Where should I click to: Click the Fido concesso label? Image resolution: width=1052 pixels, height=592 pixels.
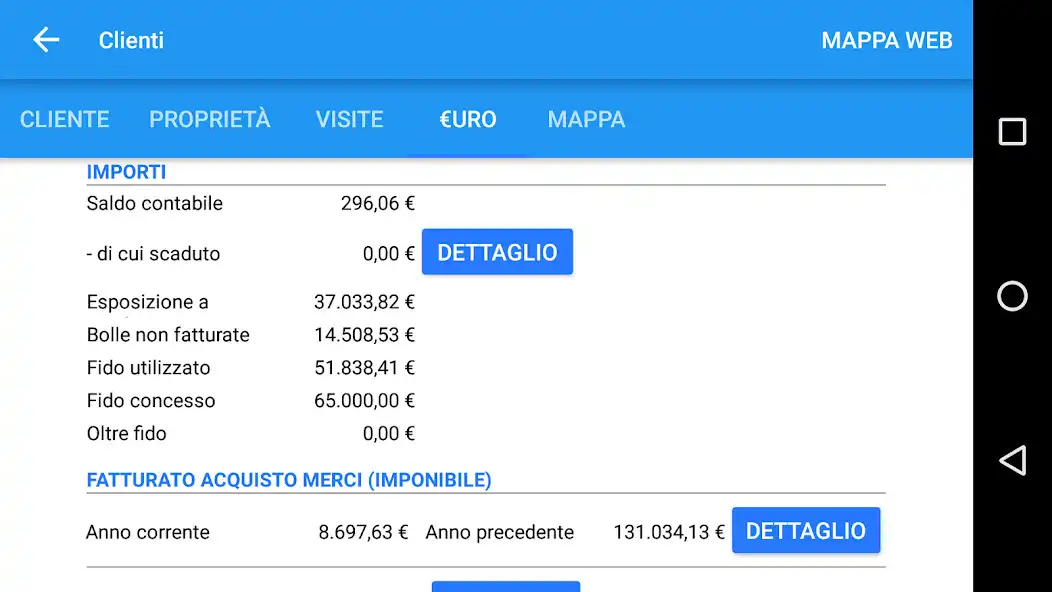(x=151, y=401)
